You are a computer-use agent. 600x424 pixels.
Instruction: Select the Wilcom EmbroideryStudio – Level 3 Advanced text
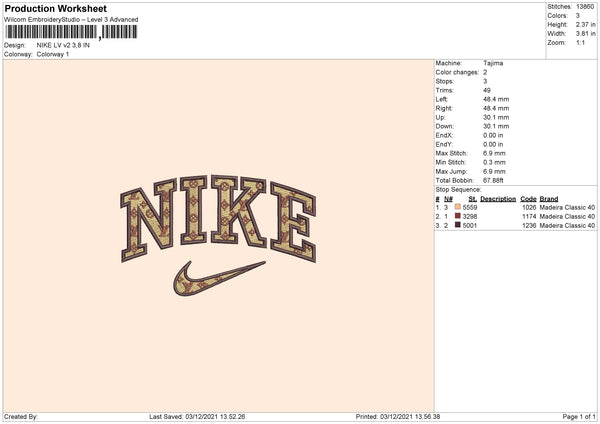[71, 20]
